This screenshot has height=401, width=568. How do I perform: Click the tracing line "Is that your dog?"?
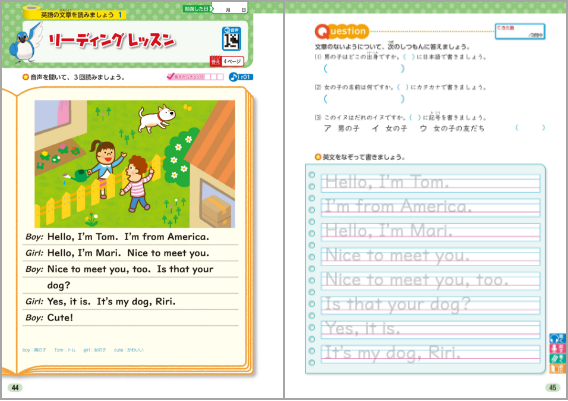(x=430, y=304)
